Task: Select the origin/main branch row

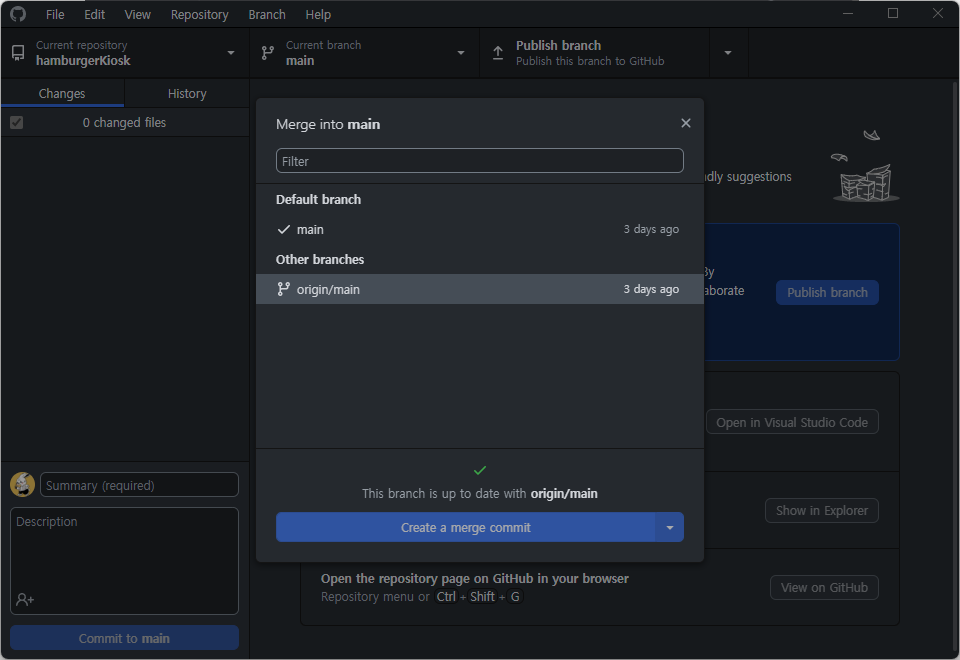Action: 480,289
